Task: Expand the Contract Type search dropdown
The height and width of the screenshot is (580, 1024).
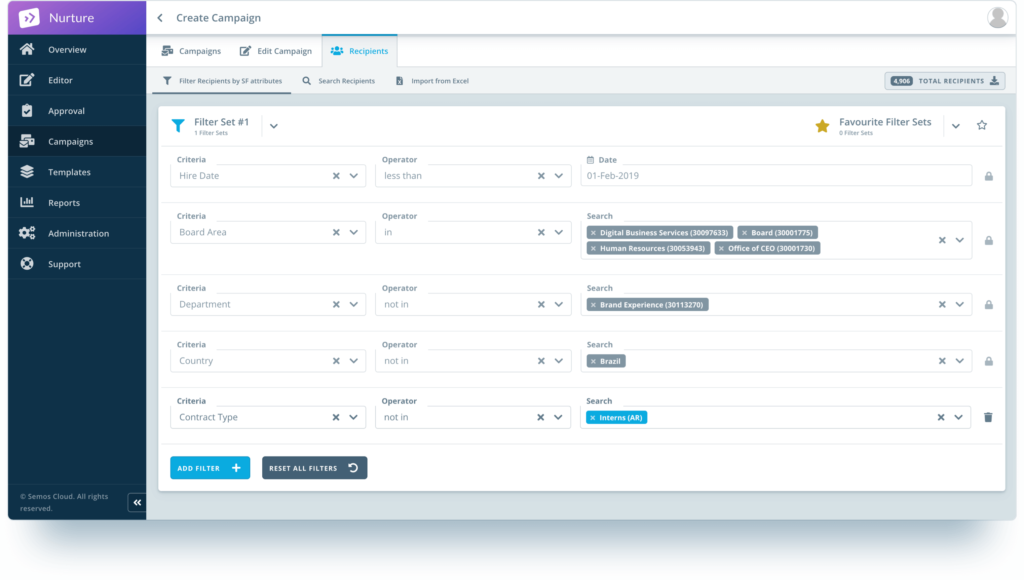Action: click(x=958, y=417)
